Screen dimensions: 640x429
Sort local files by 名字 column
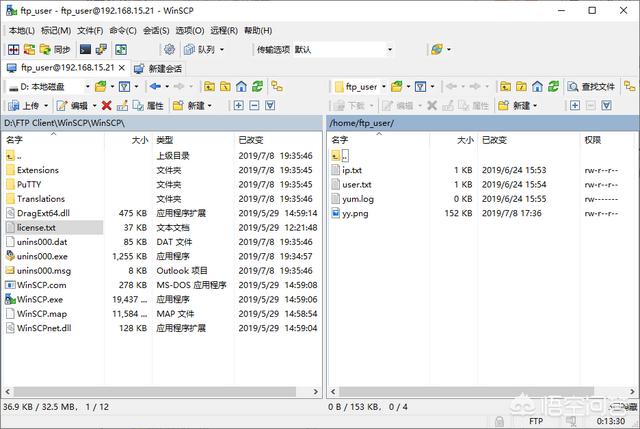53,140
